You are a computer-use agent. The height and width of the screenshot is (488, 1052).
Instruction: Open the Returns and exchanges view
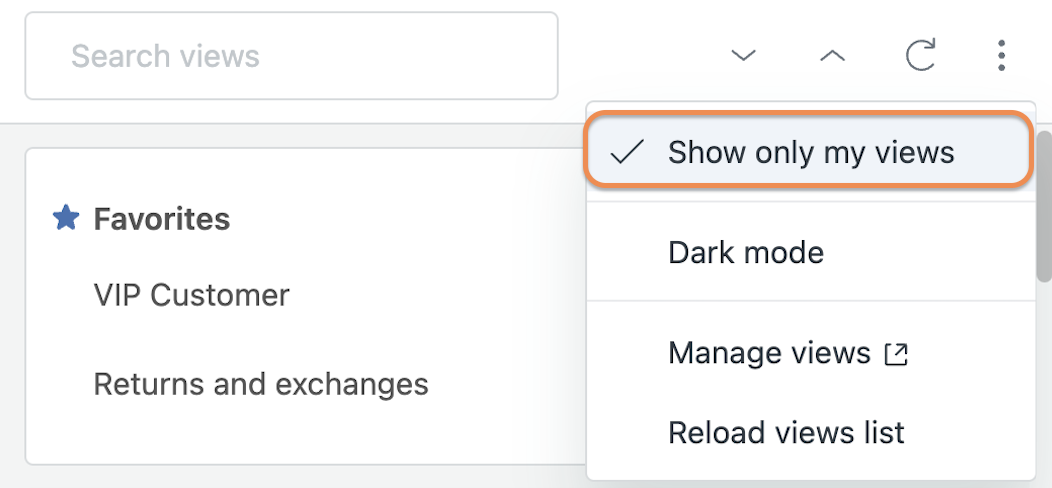(260, 384)
